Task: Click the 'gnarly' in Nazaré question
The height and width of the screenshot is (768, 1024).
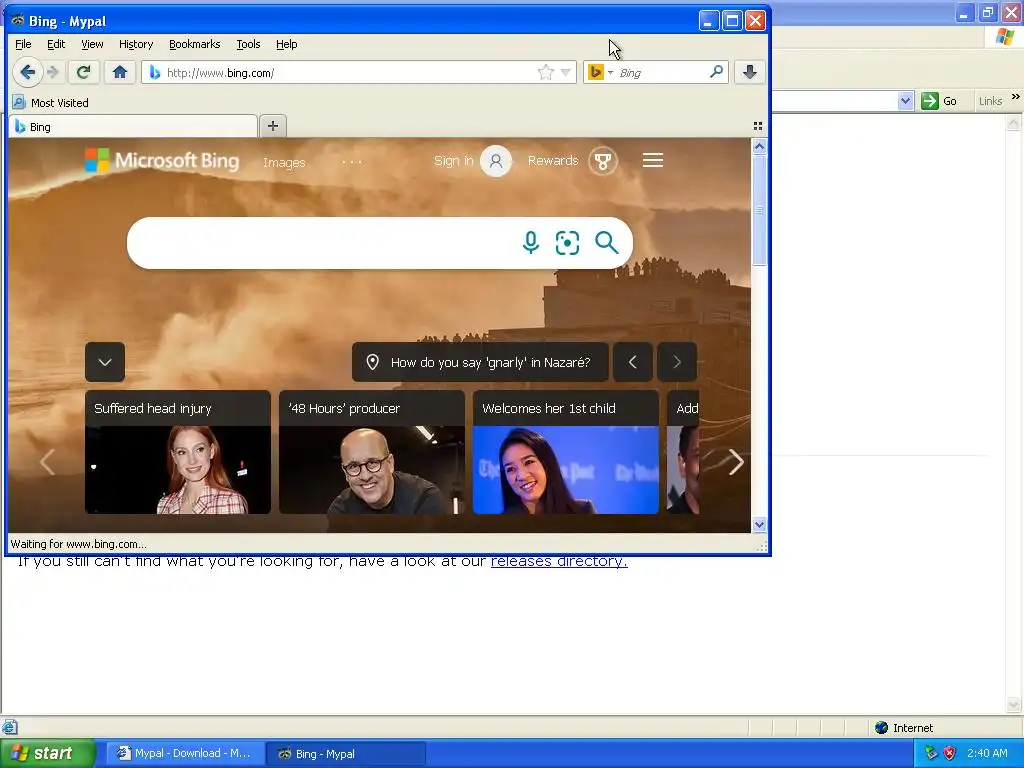Action: (x=480, y=362)
